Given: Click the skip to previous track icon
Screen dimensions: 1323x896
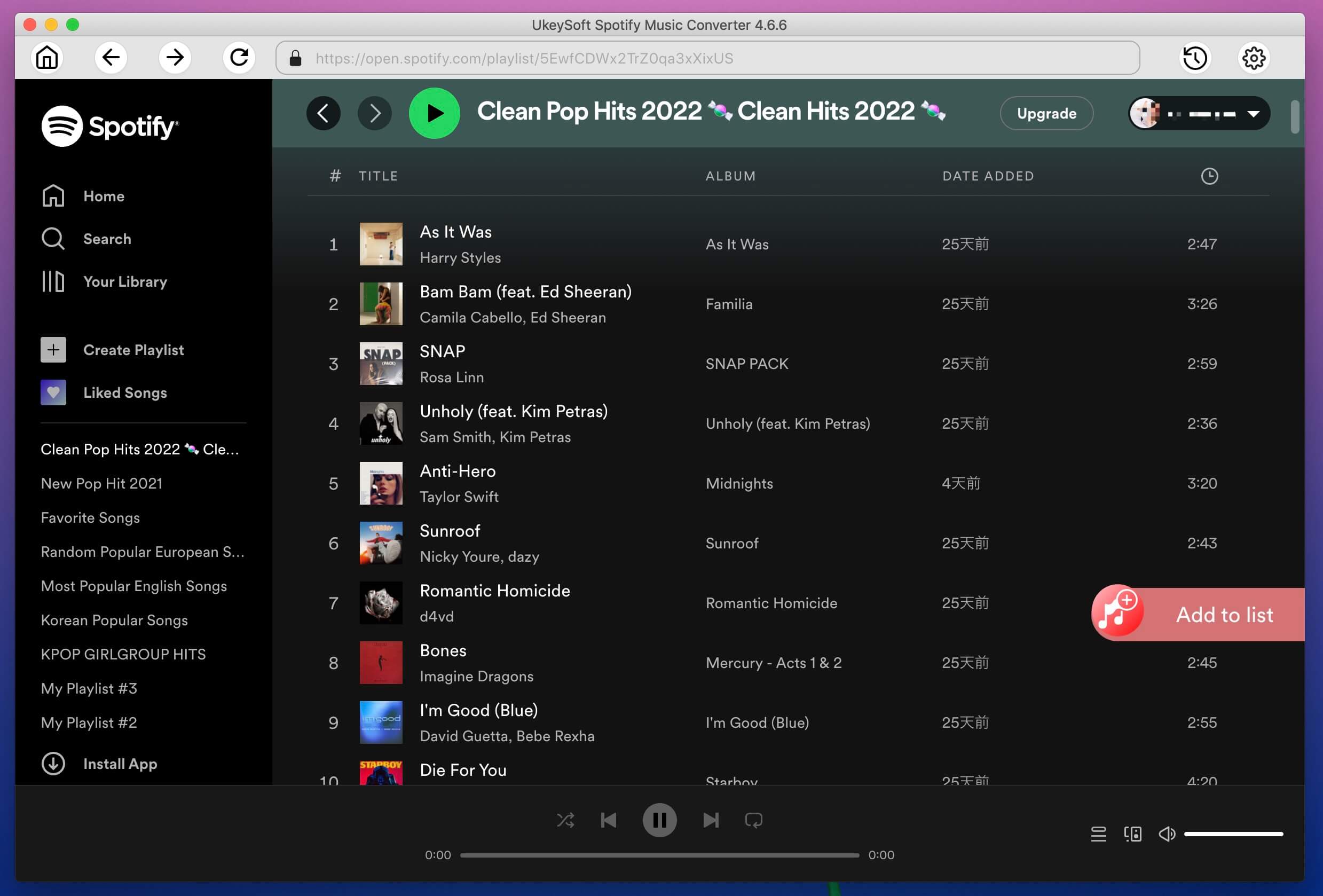Looking at the screenshot, I should coord(609,820).
